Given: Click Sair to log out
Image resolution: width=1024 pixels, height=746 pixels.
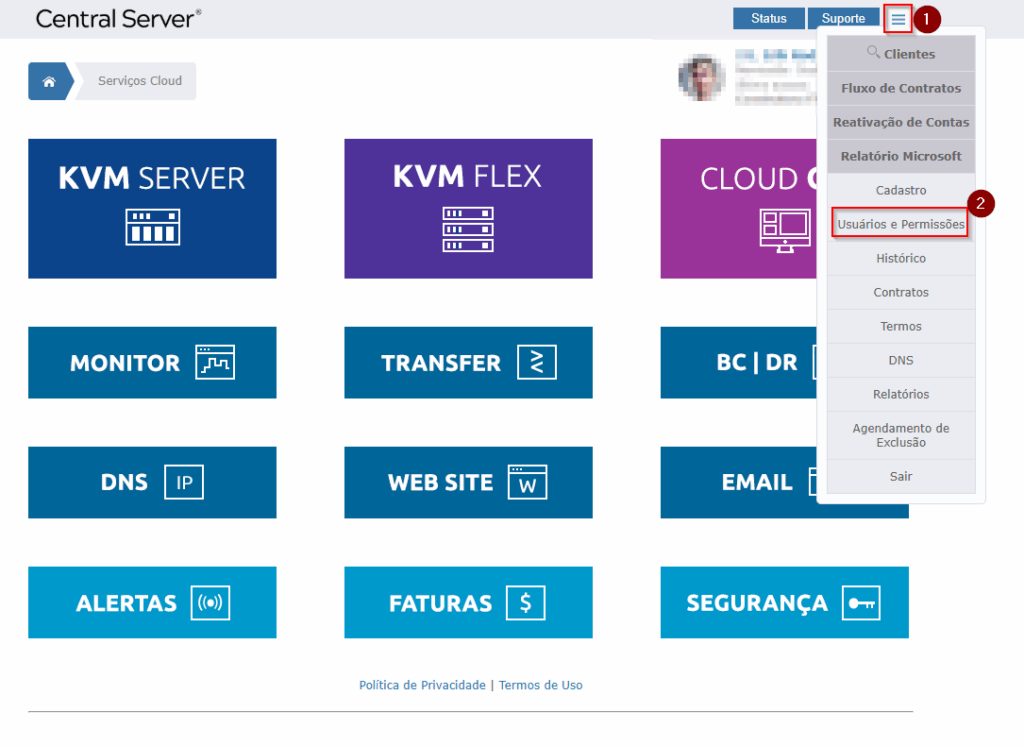Looking at the screenshot, I should click(x=901, y=476).
